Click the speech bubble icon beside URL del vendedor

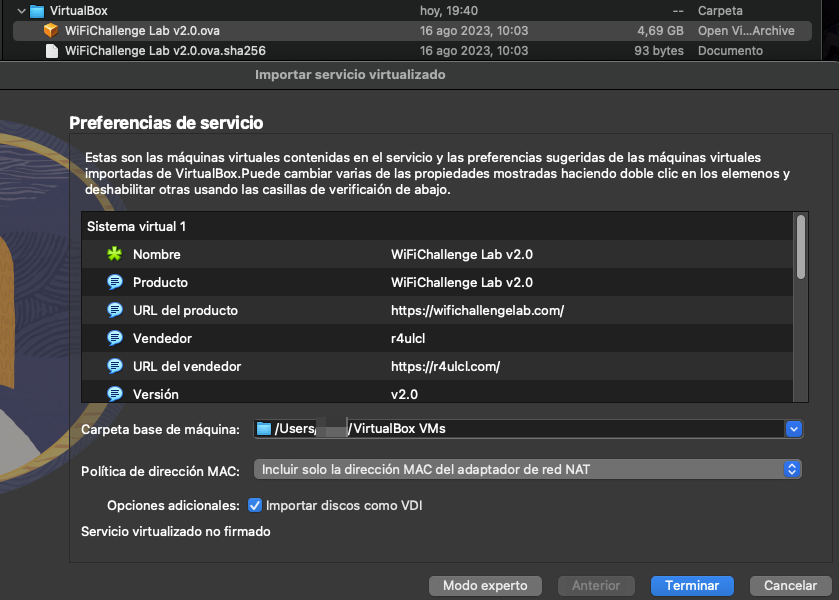(115, 366)
